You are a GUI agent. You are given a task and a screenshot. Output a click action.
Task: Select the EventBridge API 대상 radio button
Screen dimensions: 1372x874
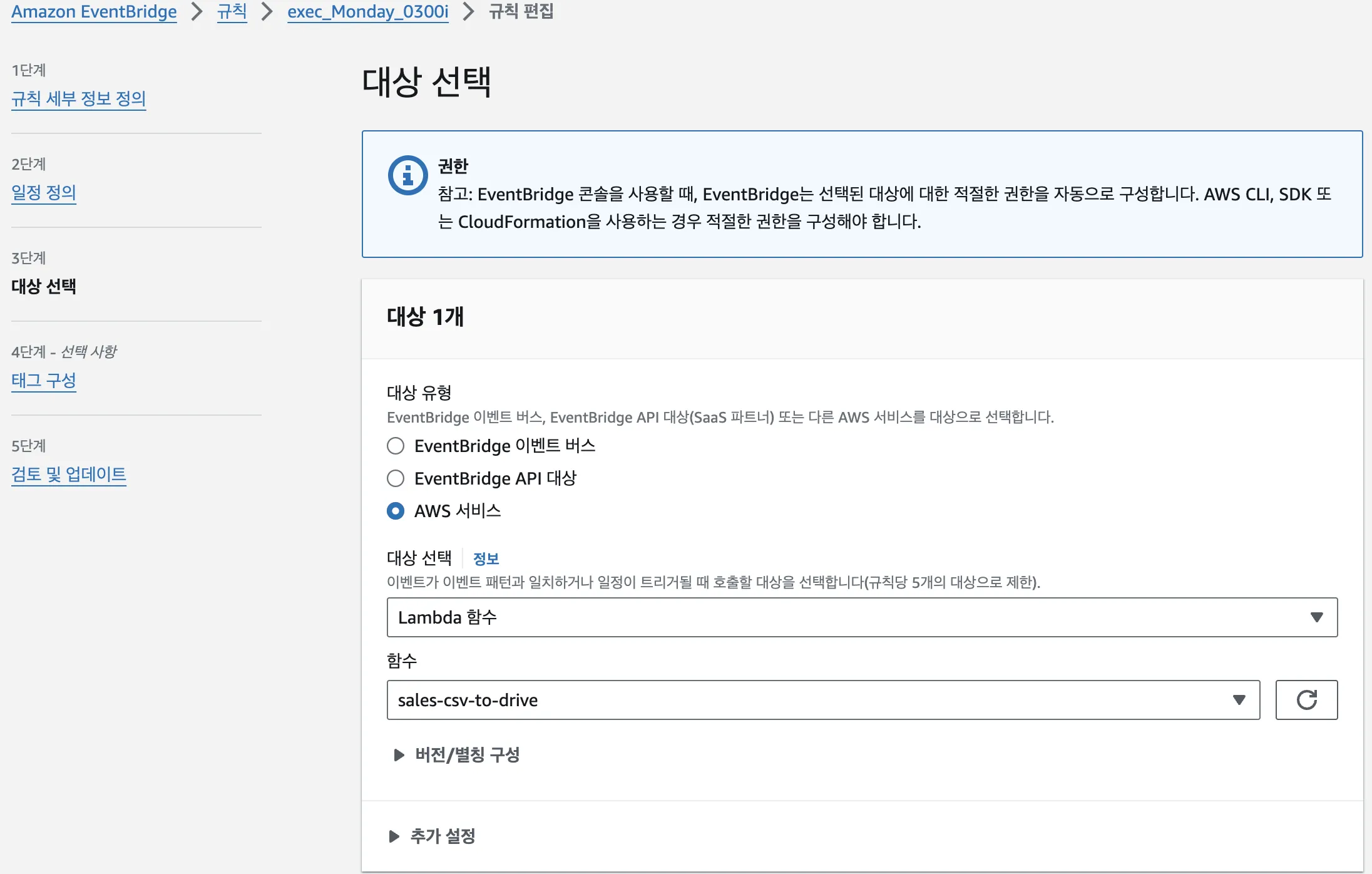click(x=395, y=478)
